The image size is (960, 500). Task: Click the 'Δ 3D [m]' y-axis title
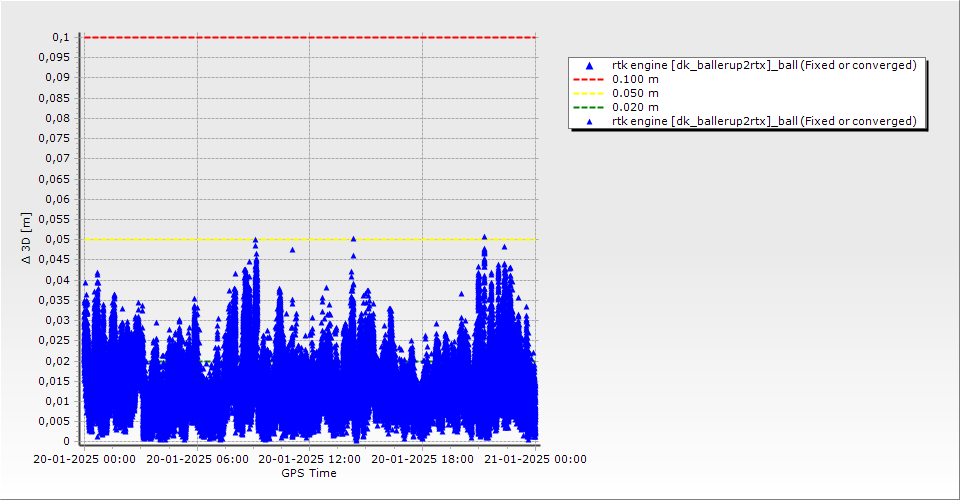26,238
